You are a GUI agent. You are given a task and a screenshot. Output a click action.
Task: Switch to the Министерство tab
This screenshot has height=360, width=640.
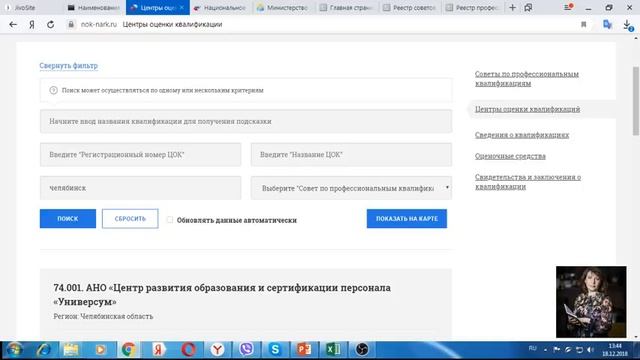[283, 7]
